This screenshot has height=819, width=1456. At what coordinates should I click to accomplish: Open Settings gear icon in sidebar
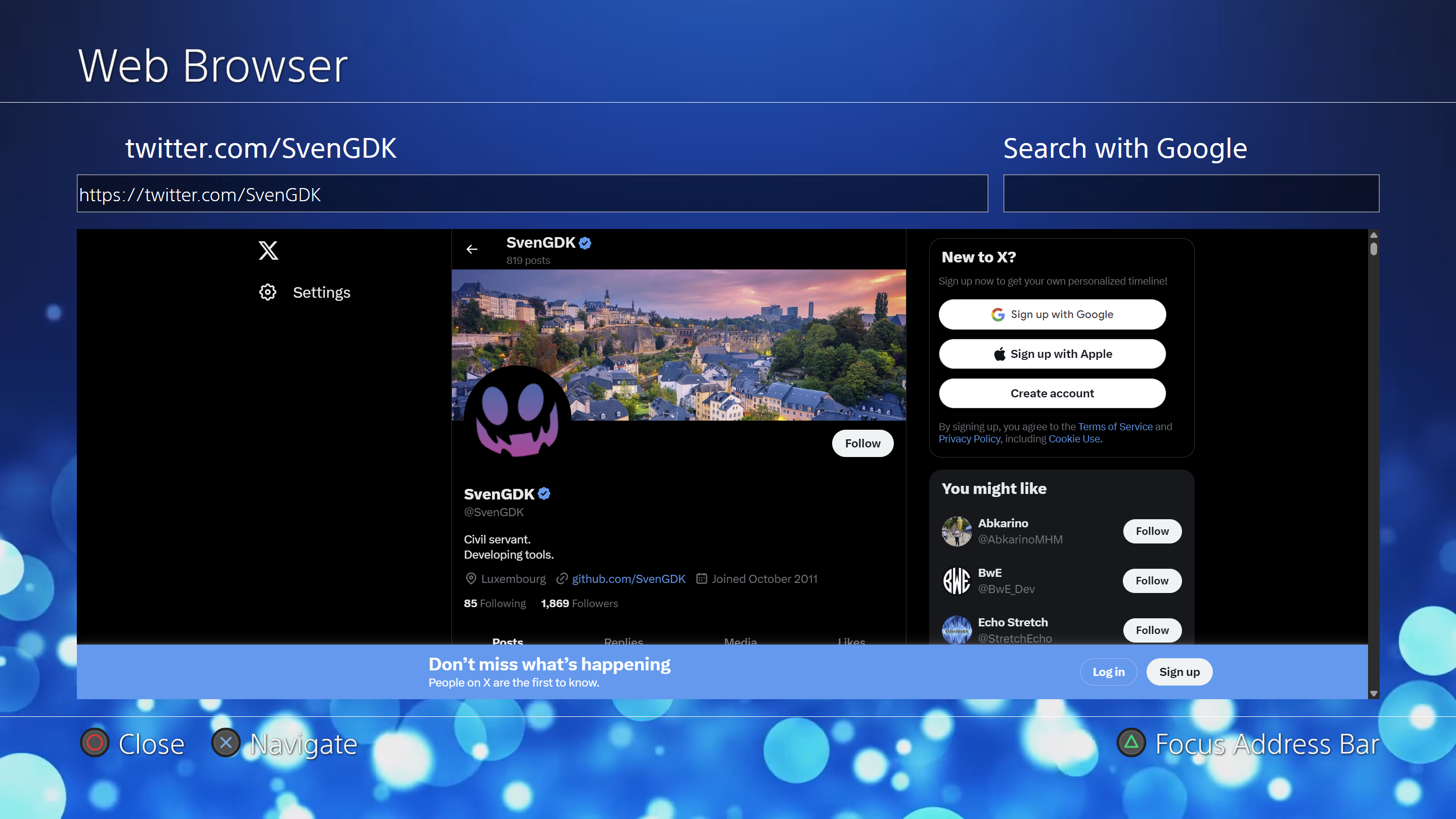click(267, 292)
